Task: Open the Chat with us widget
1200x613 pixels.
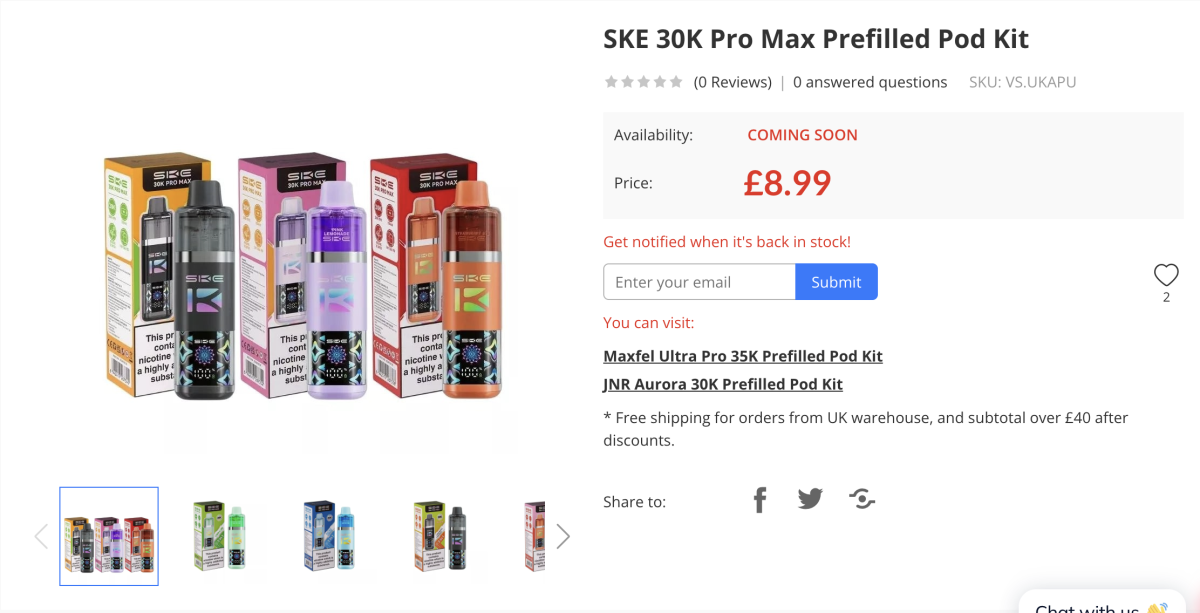Action: 1101,603
